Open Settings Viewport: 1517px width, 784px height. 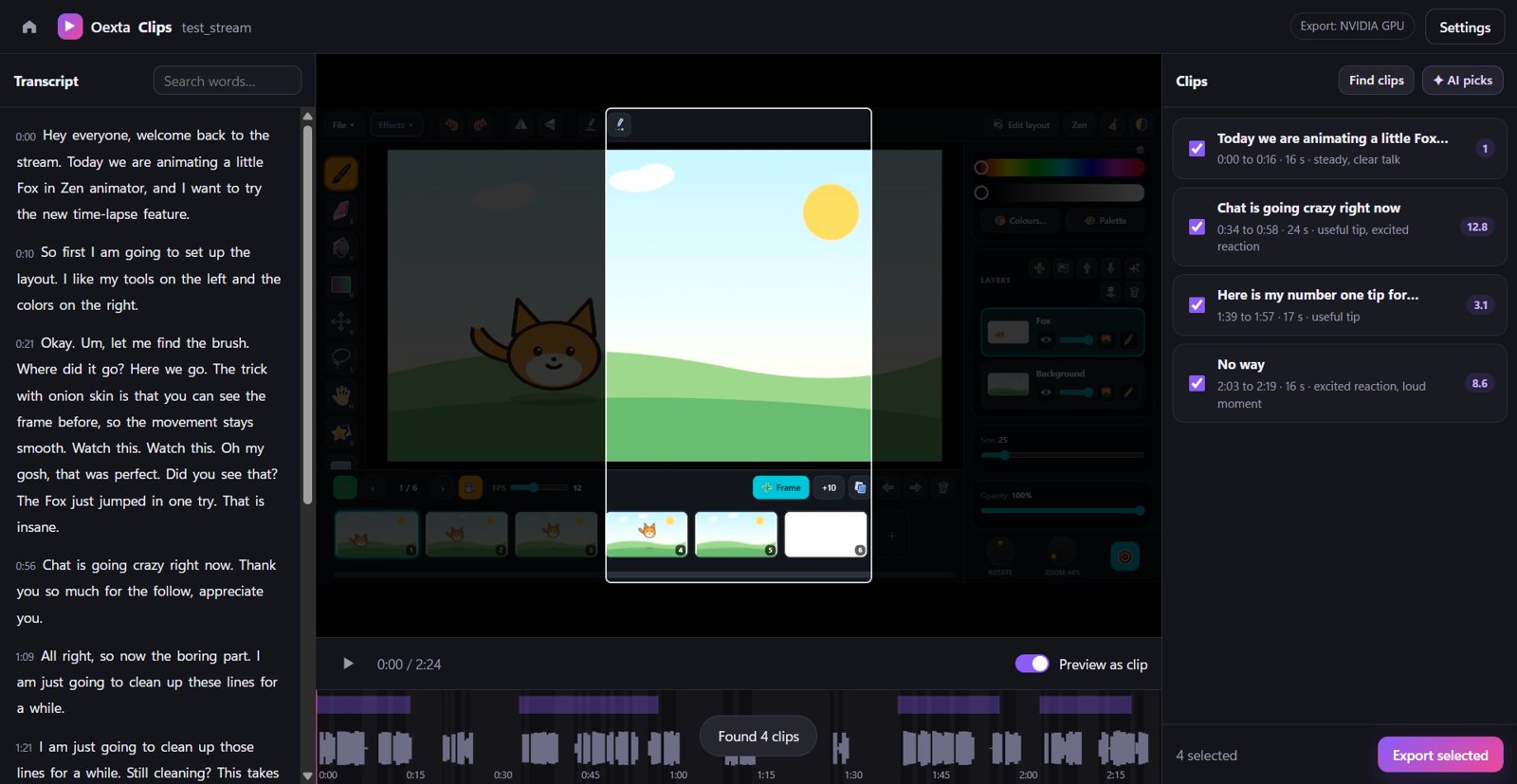click(1465, 27)
